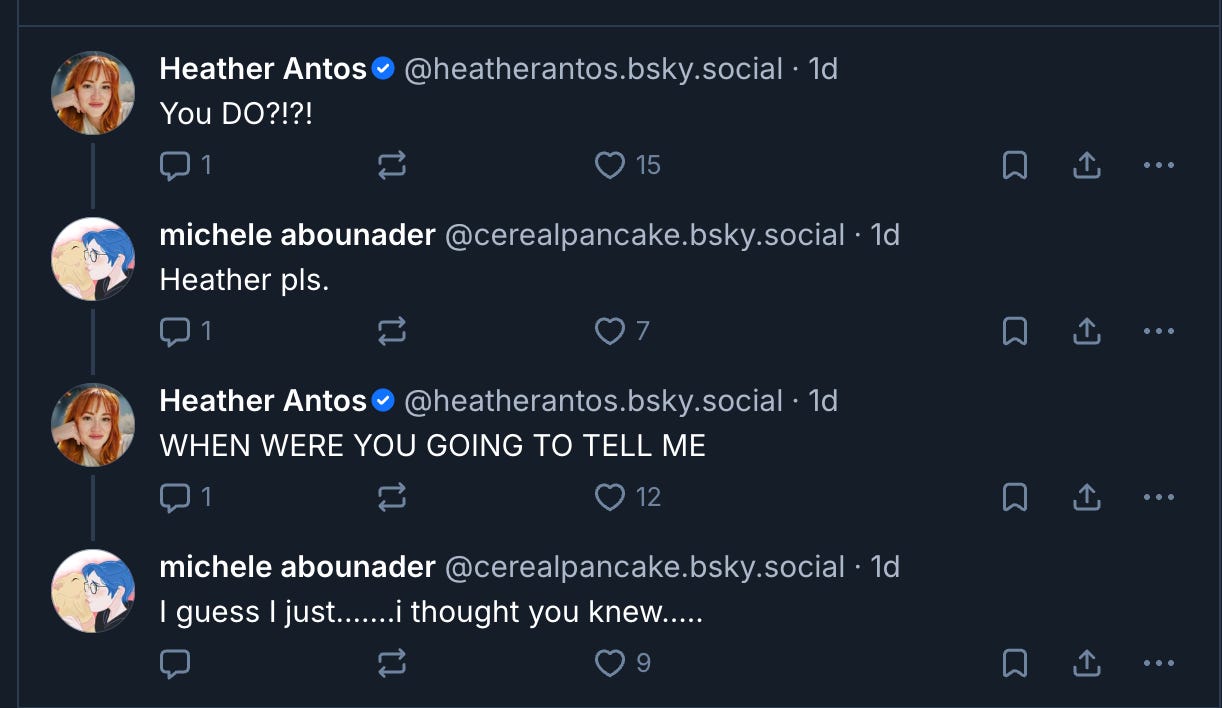Open more options for "Heather pls." post
Image resolution: width=1222 pixels, height=708 pixels.
click(x=1158, y=331)
